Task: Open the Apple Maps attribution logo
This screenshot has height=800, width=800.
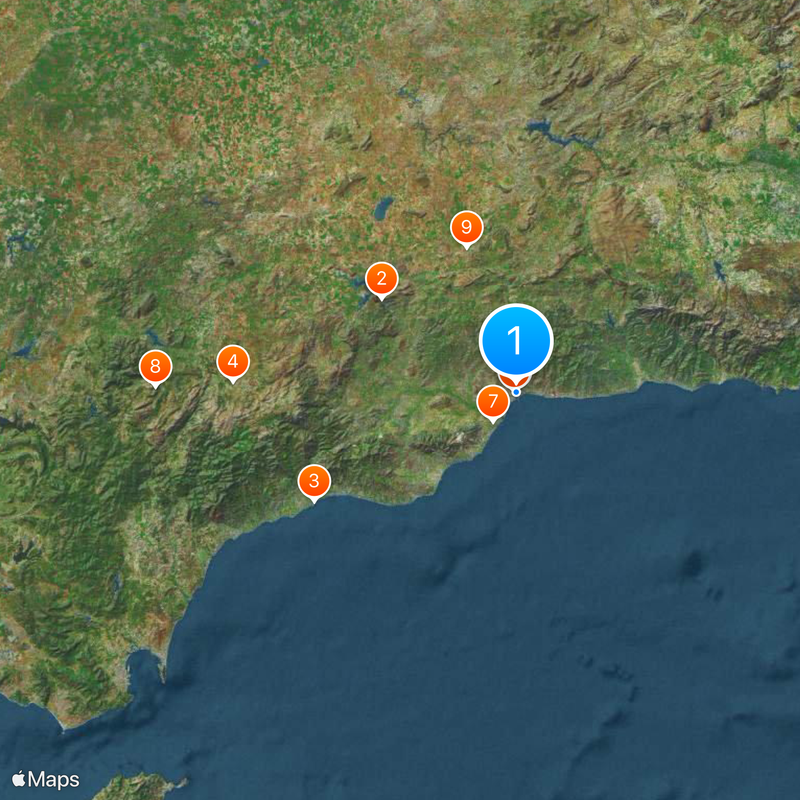Action: [x=46, y=780]
